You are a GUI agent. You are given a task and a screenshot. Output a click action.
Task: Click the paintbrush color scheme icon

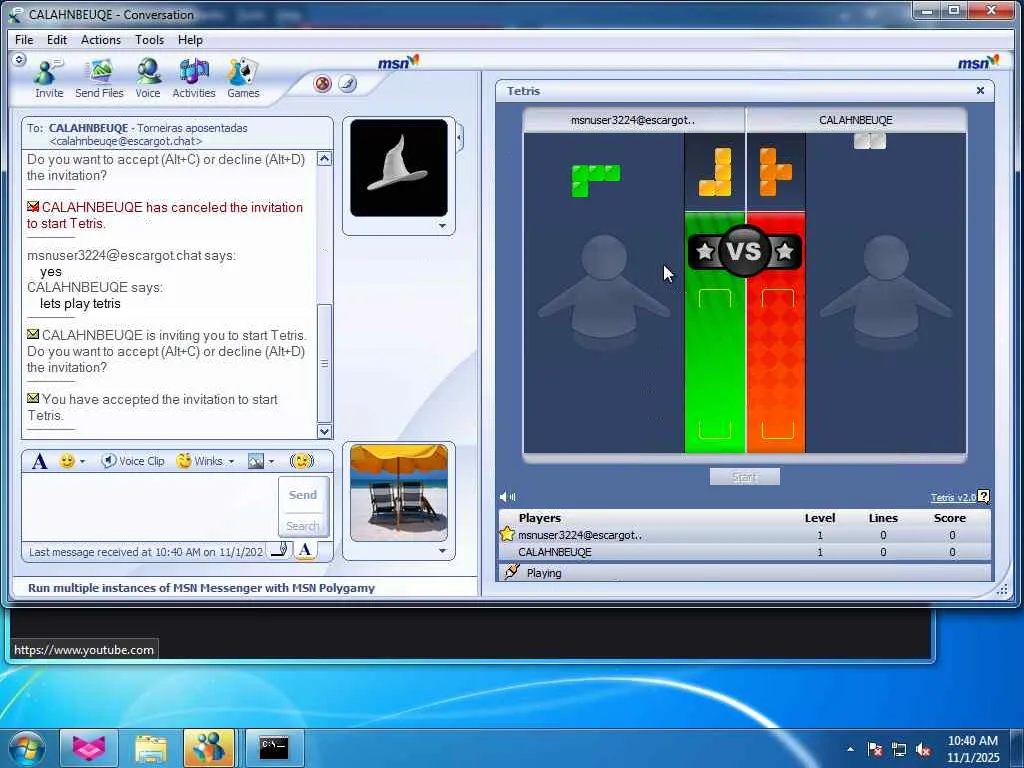(347, 84)
